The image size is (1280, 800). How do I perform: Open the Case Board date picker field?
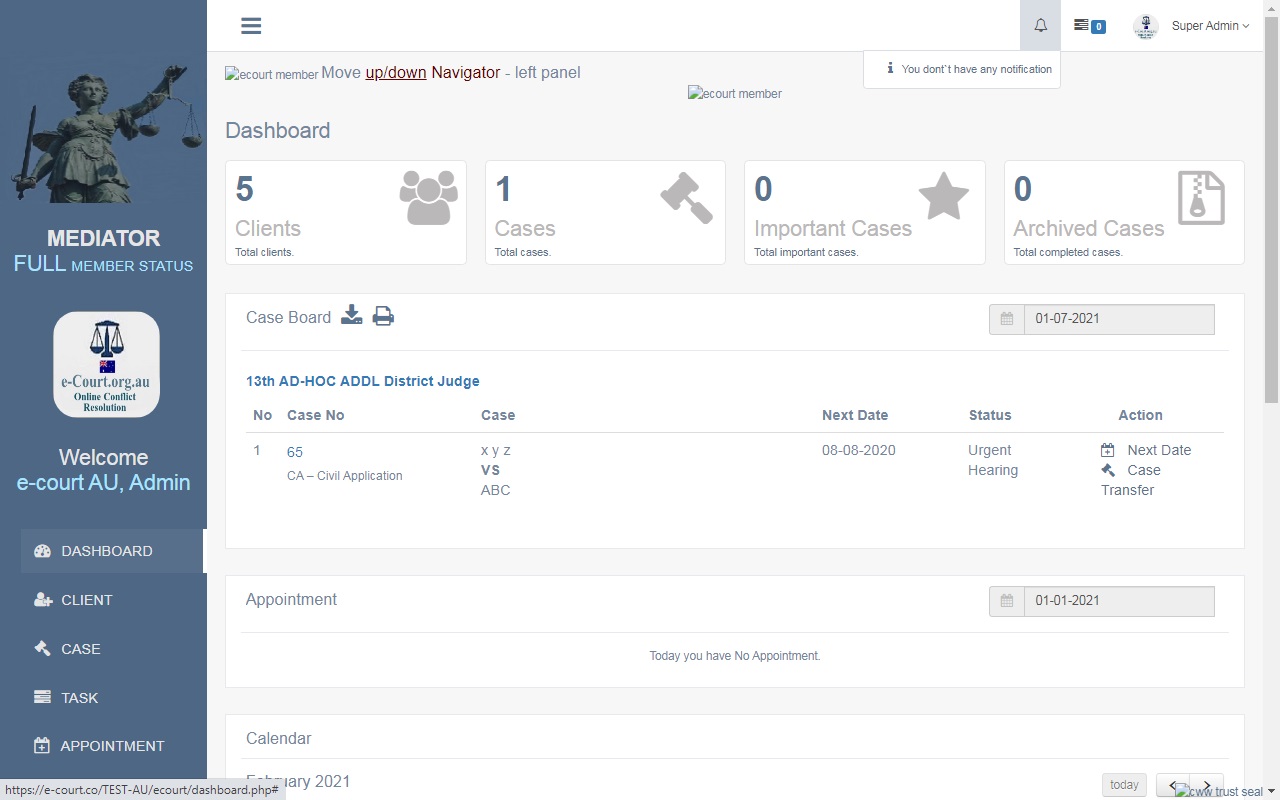pos(1118,319)
